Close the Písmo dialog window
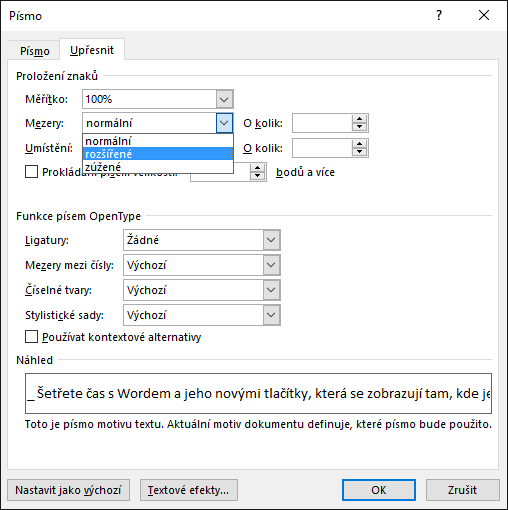 484,15
